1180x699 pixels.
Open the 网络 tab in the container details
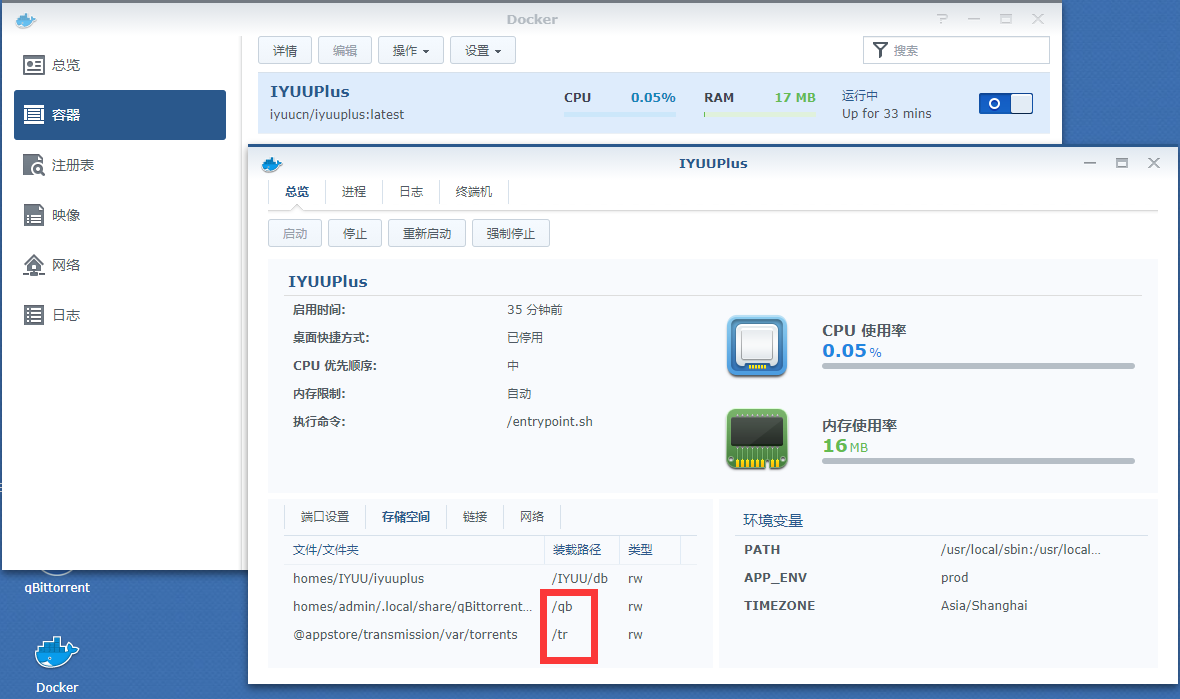[x=532, y=517]
